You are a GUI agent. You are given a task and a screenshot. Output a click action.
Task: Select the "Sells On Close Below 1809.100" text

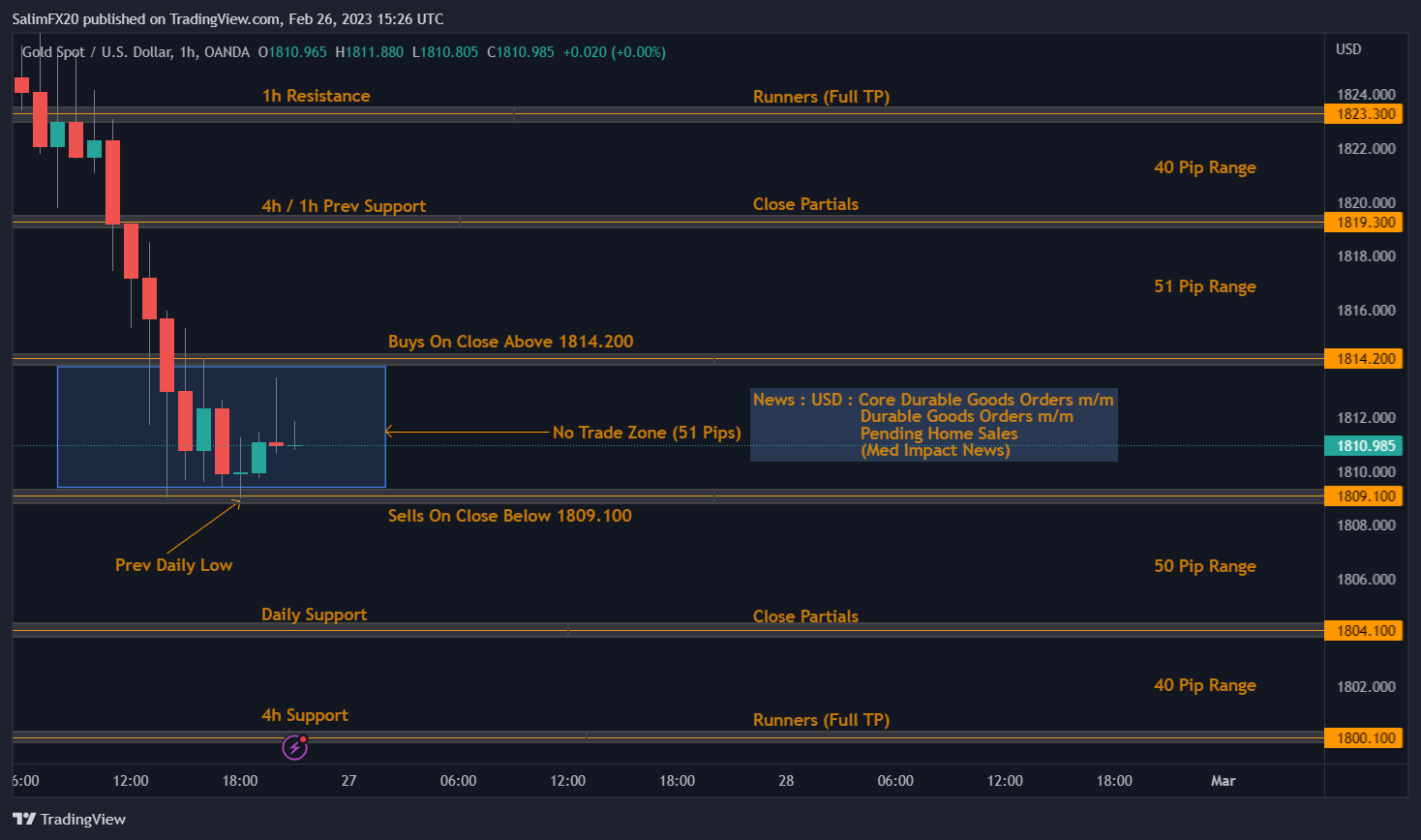pos(509,516)
